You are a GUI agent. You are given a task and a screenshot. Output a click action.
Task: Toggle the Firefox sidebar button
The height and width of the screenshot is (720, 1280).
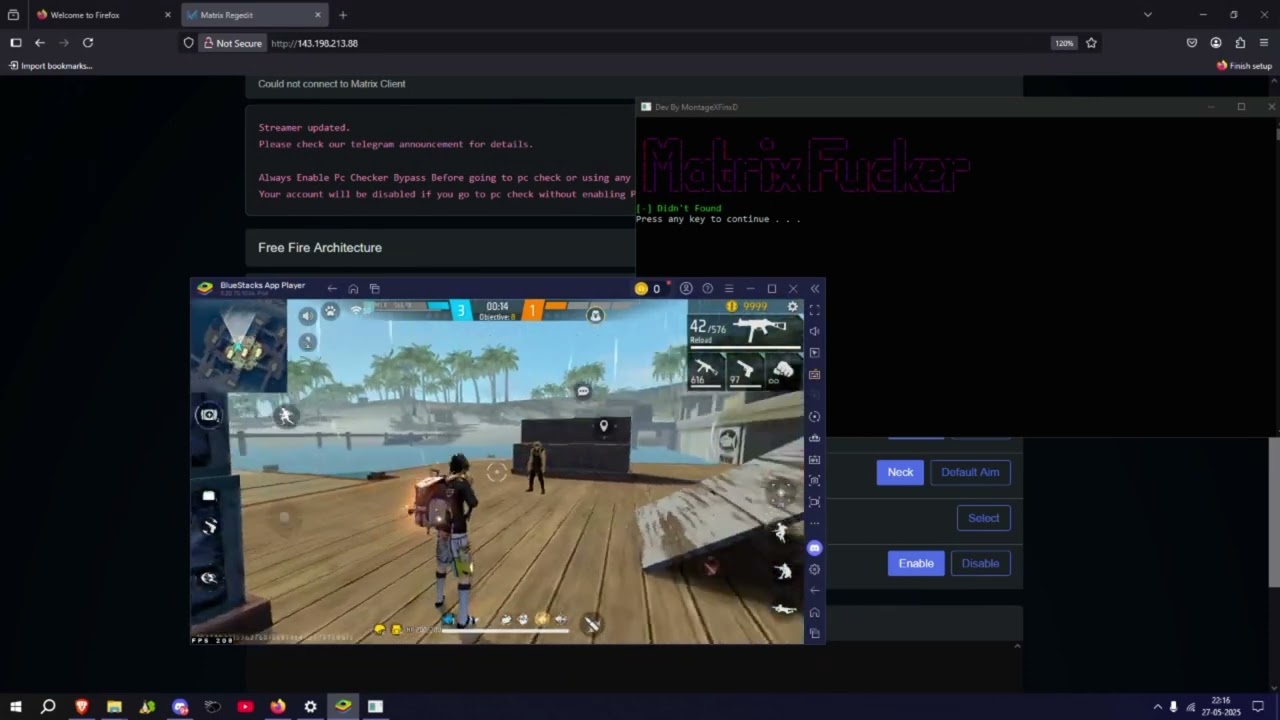coord(16,43)
